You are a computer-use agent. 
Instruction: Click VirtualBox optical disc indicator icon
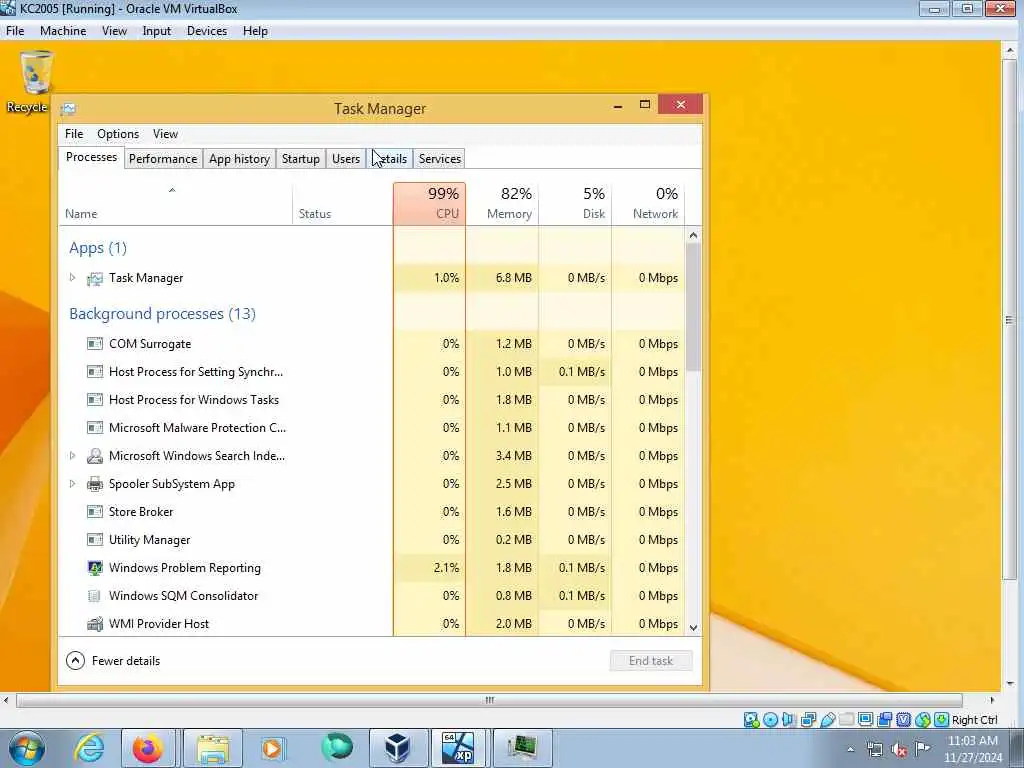pos(771,720)
